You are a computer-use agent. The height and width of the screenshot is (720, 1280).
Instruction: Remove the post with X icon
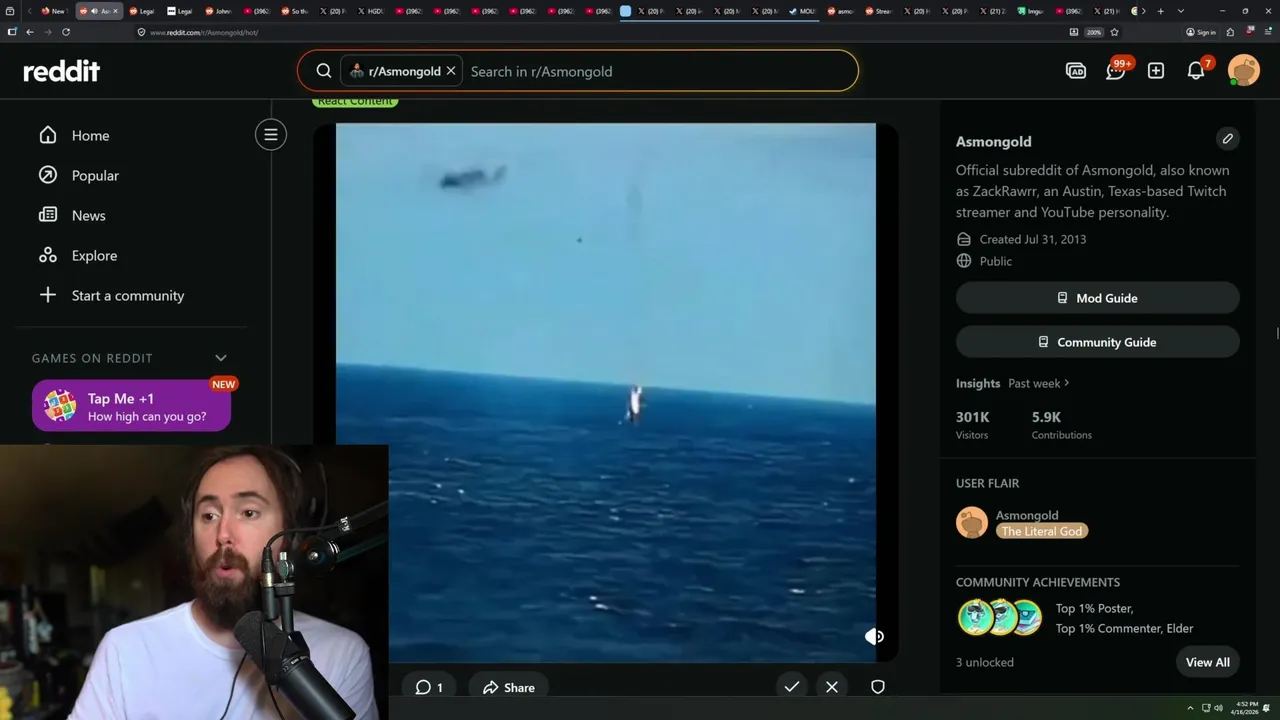point(832,687)
